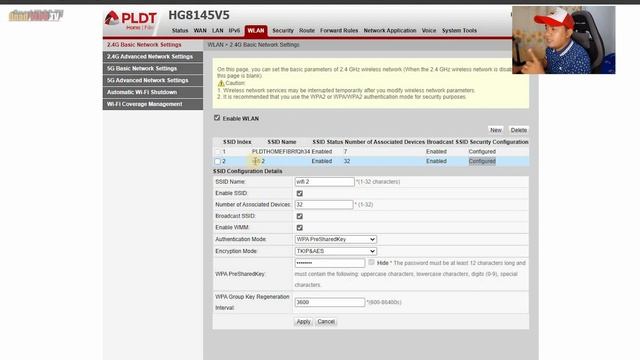This screenshot has height=360, width=640.
Task: Click the SSID Name column header
Action: pos(282,142)
